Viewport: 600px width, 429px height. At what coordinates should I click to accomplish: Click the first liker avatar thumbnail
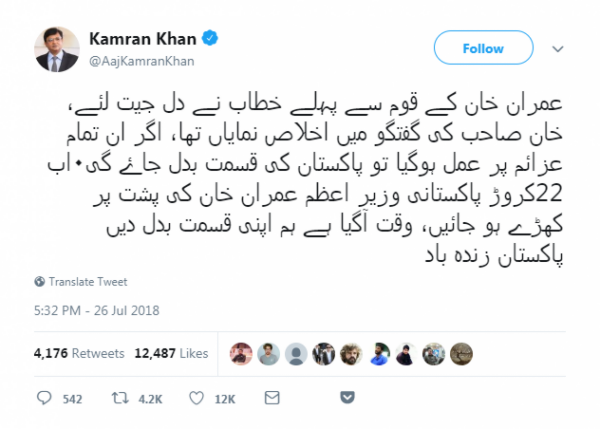point(241,354)
